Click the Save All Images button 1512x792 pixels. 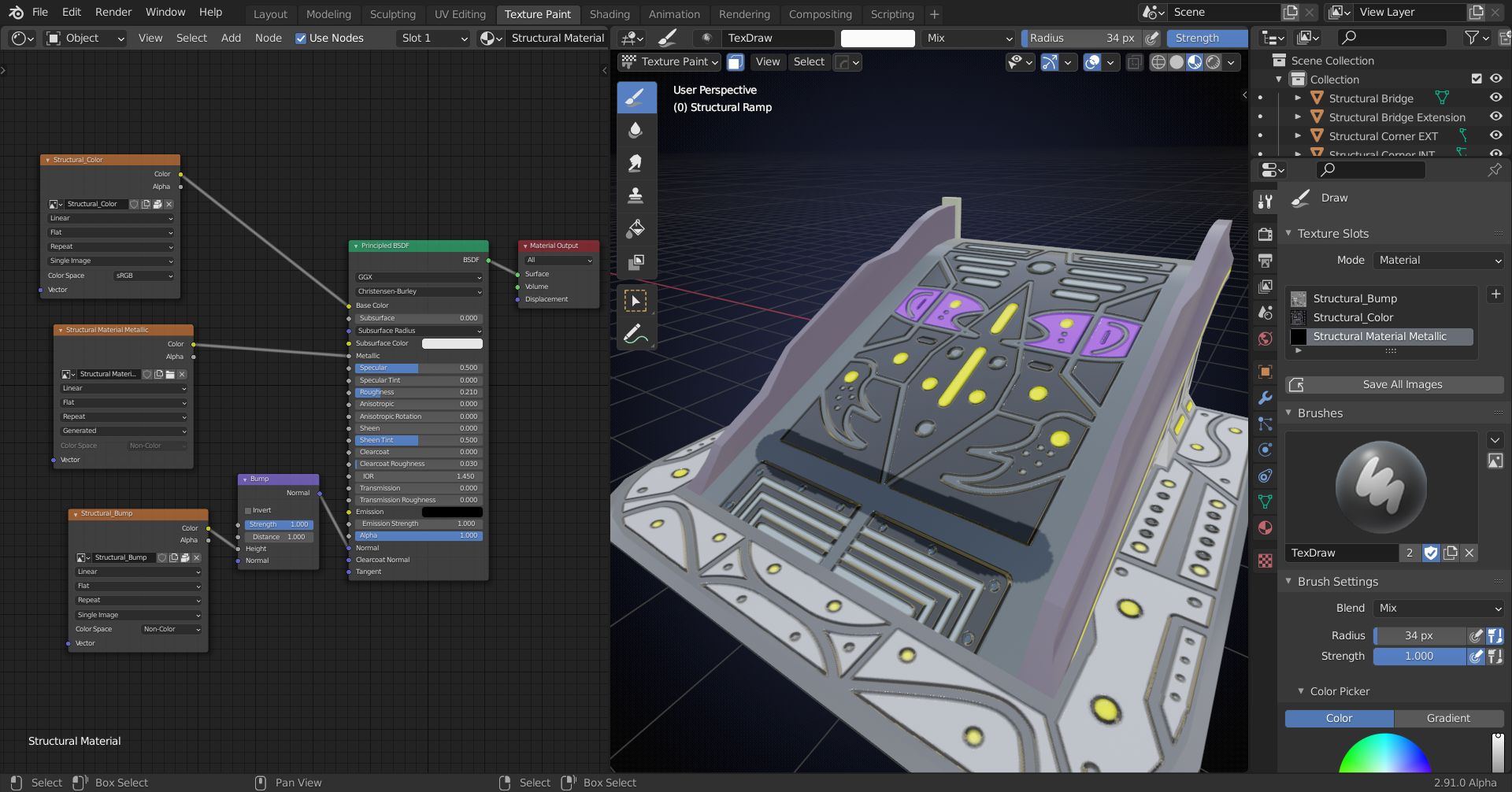[1394, 384]
